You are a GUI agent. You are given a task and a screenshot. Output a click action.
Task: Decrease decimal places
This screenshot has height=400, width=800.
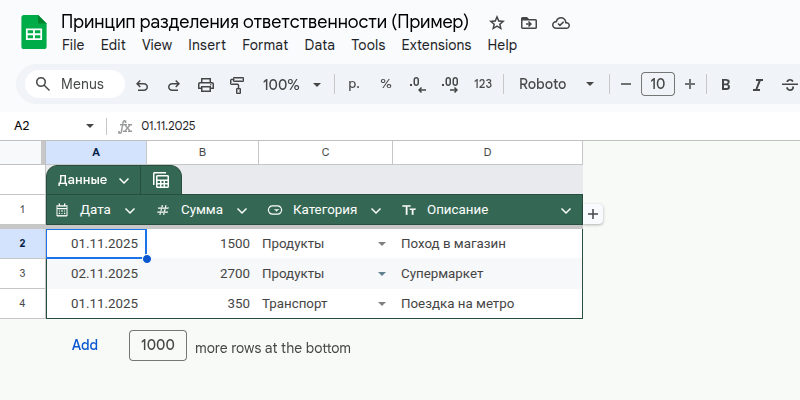pos(417,84)
